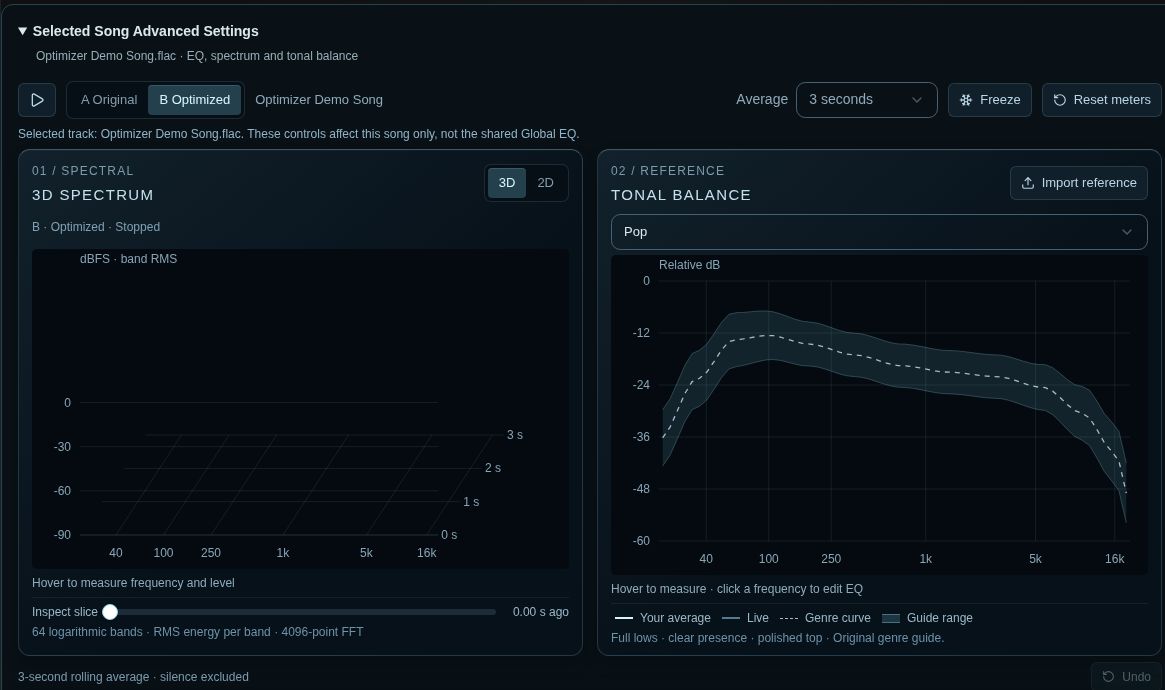Play the selected song preview
Viewport: 1165px width, 690px height.
point(37,100)
